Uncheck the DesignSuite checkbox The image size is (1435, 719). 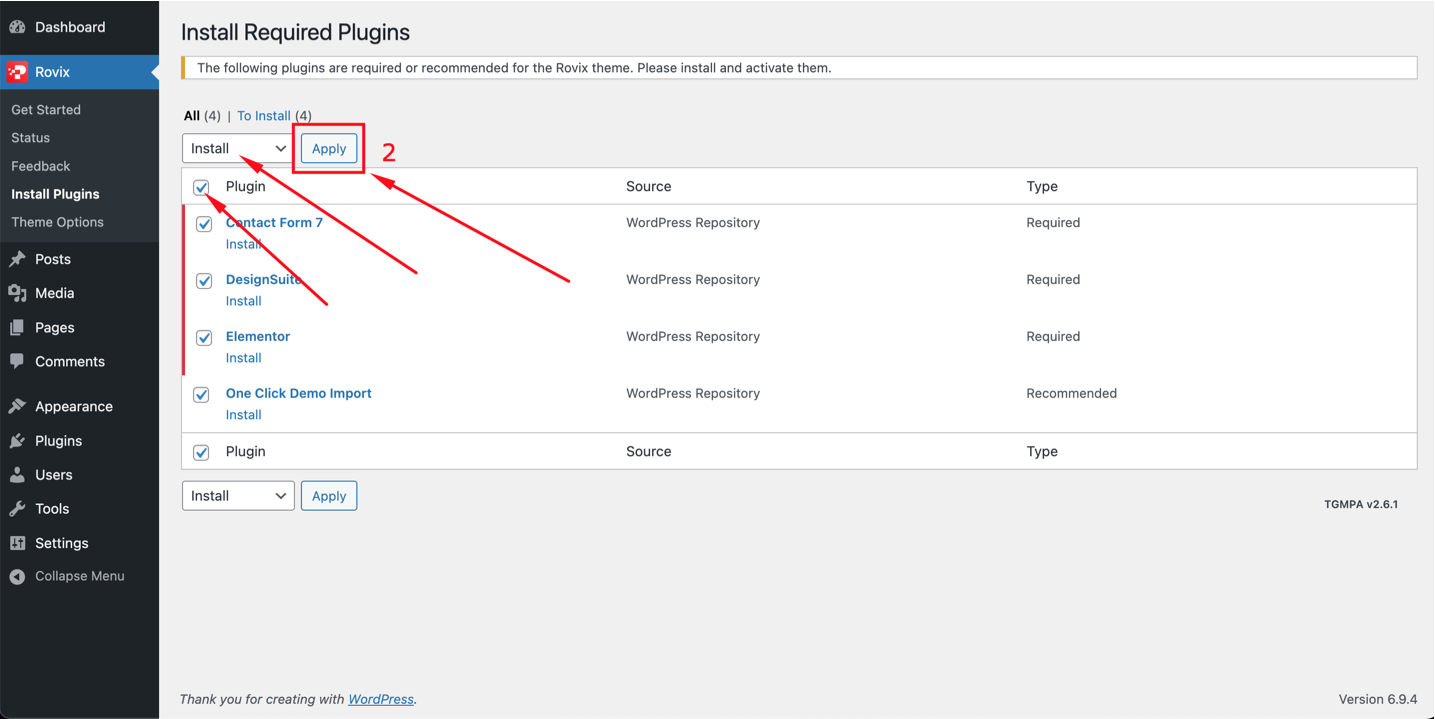(204, 281)
